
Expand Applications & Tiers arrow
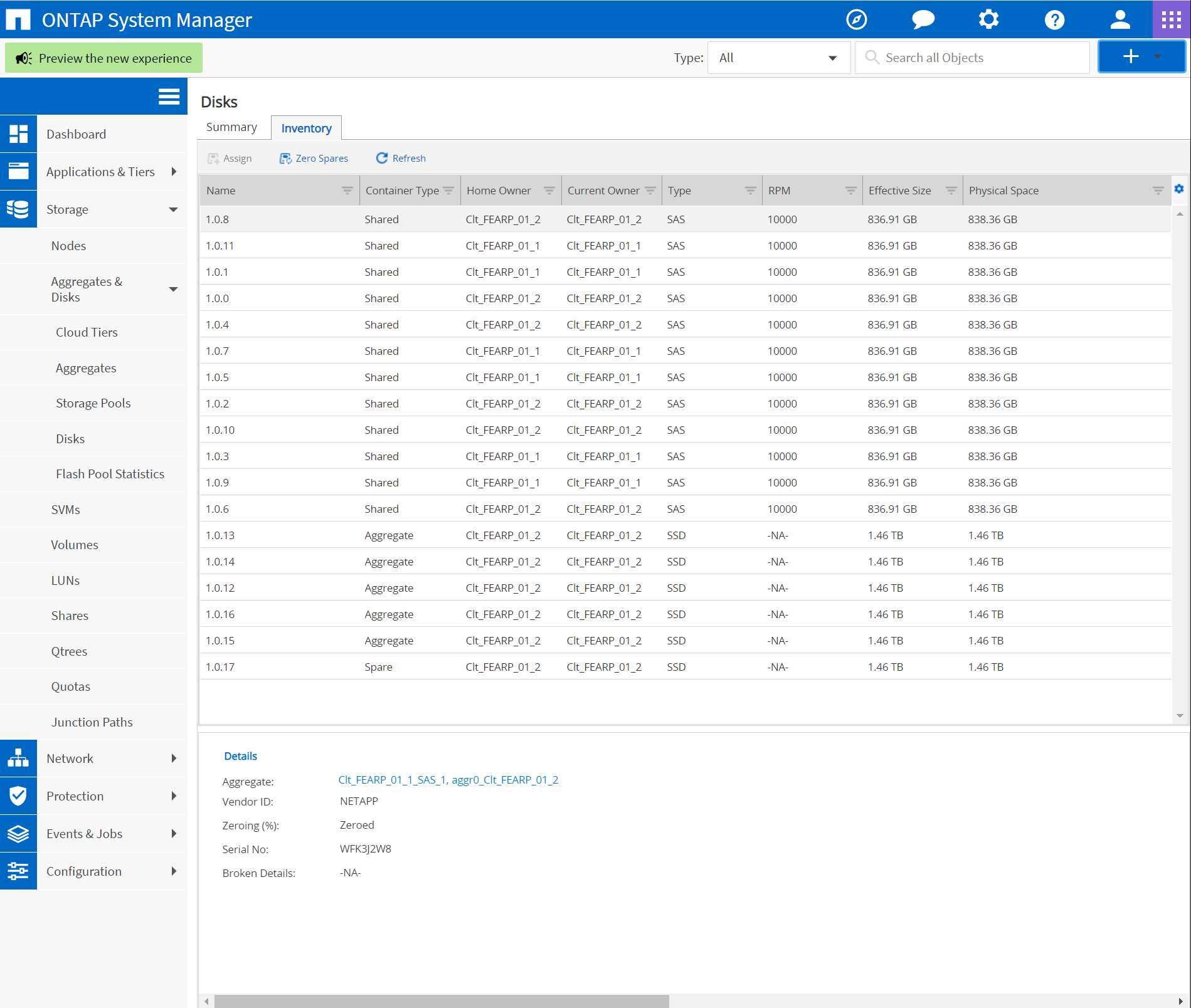pyautogui.click(x=174, y=172)
